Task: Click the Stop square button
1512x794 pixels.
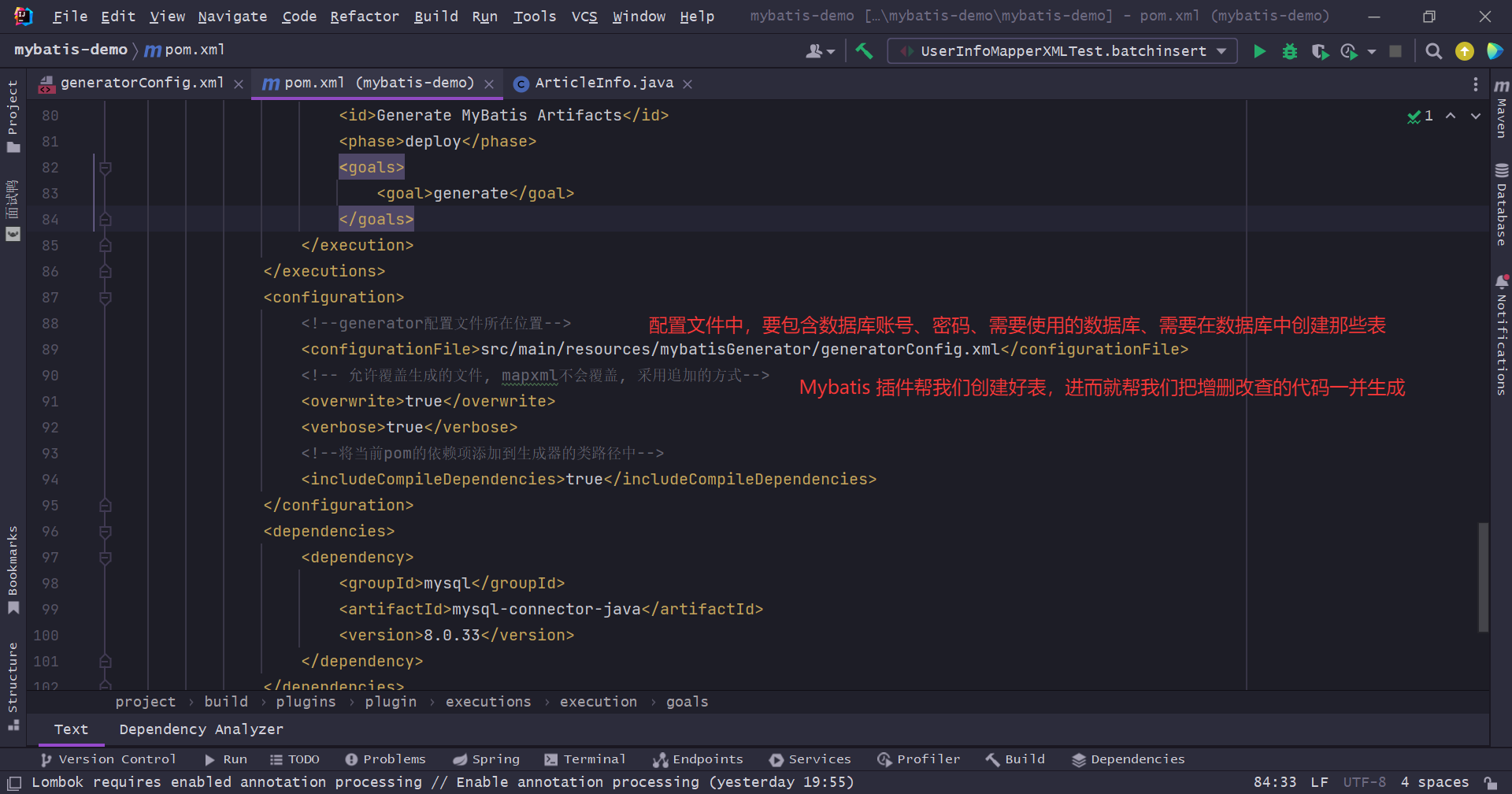Action: tap(1395, 51)
